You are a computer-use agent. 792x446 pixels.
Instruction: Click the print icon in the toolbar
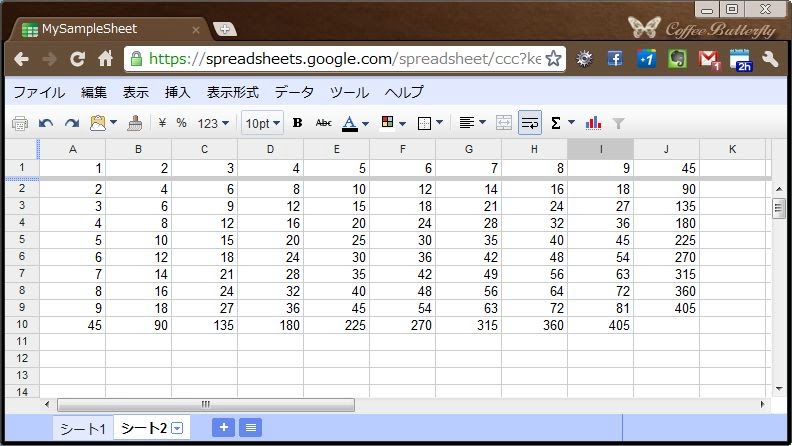[19, 123]
